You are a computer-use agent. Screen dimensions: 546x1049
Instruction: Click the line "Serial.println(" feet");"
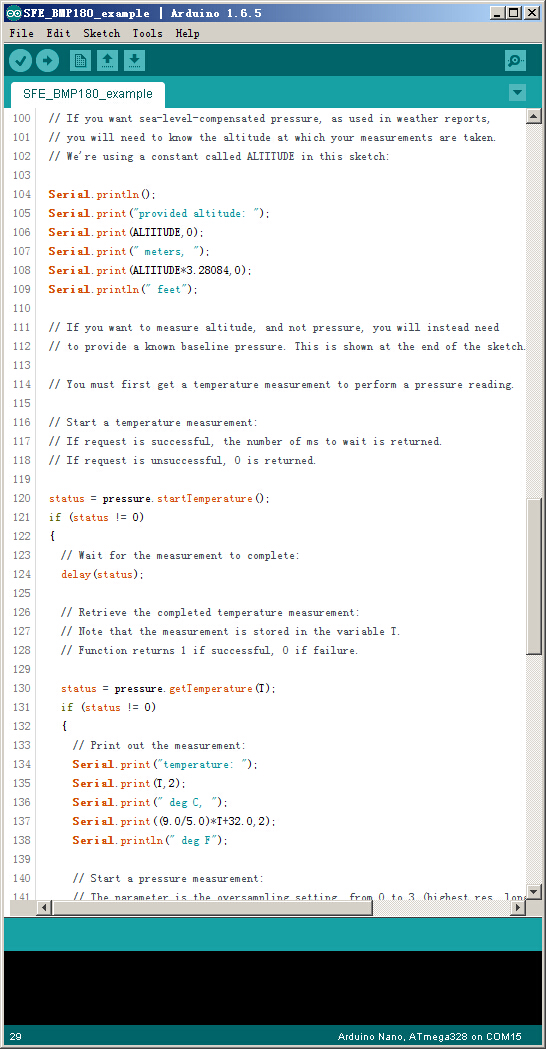(123, 290)
